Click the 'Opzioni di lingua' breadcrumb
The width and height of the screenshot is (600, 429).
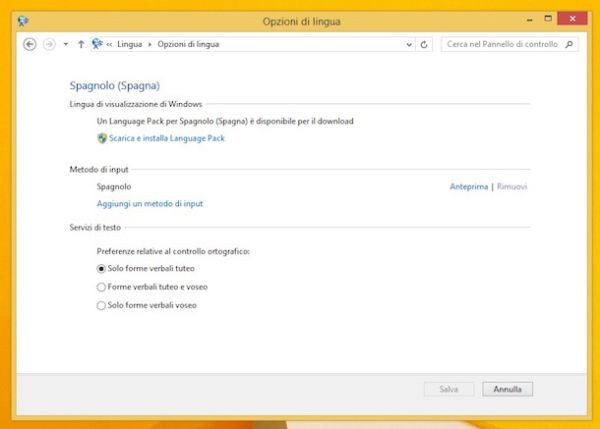click(187, 44)
